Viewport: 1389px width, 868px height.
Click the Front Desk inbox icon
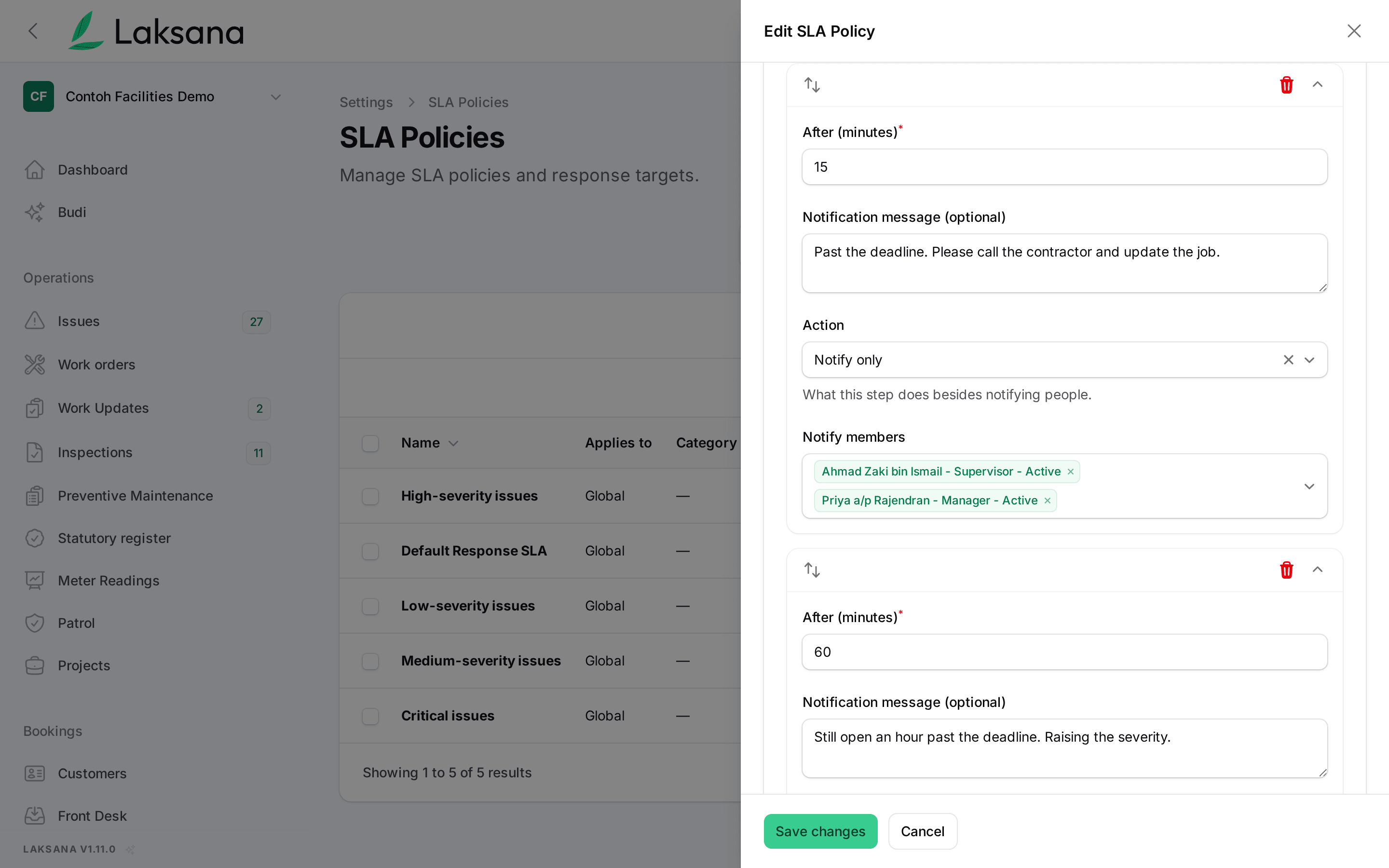(x=34, y=816)
